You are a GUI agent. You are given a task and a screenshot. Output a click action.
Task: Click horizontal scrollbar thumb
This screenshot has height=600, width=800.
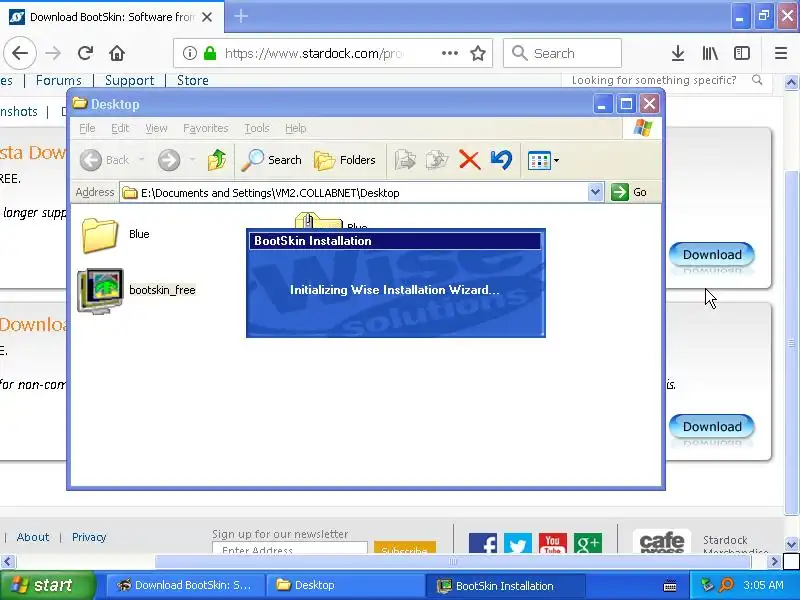point(453,561)
